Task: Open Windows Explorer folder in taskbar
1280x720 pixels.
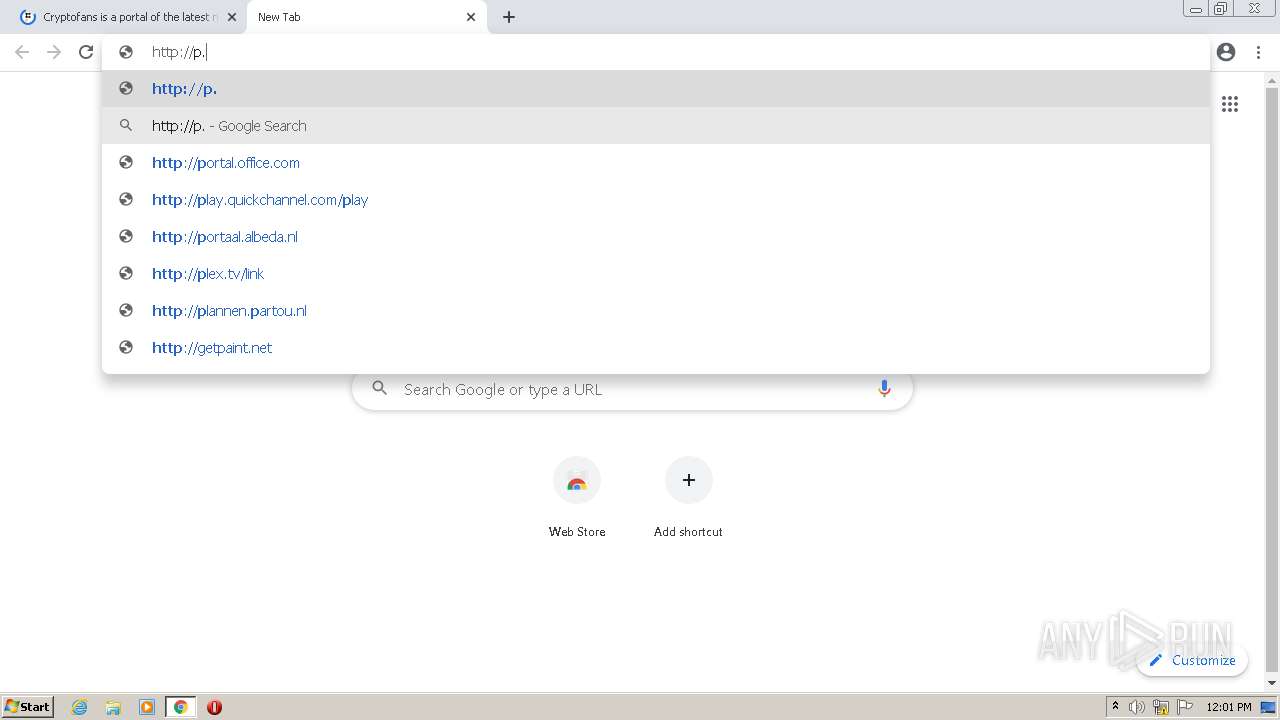Action: click(x=113, y=707)
